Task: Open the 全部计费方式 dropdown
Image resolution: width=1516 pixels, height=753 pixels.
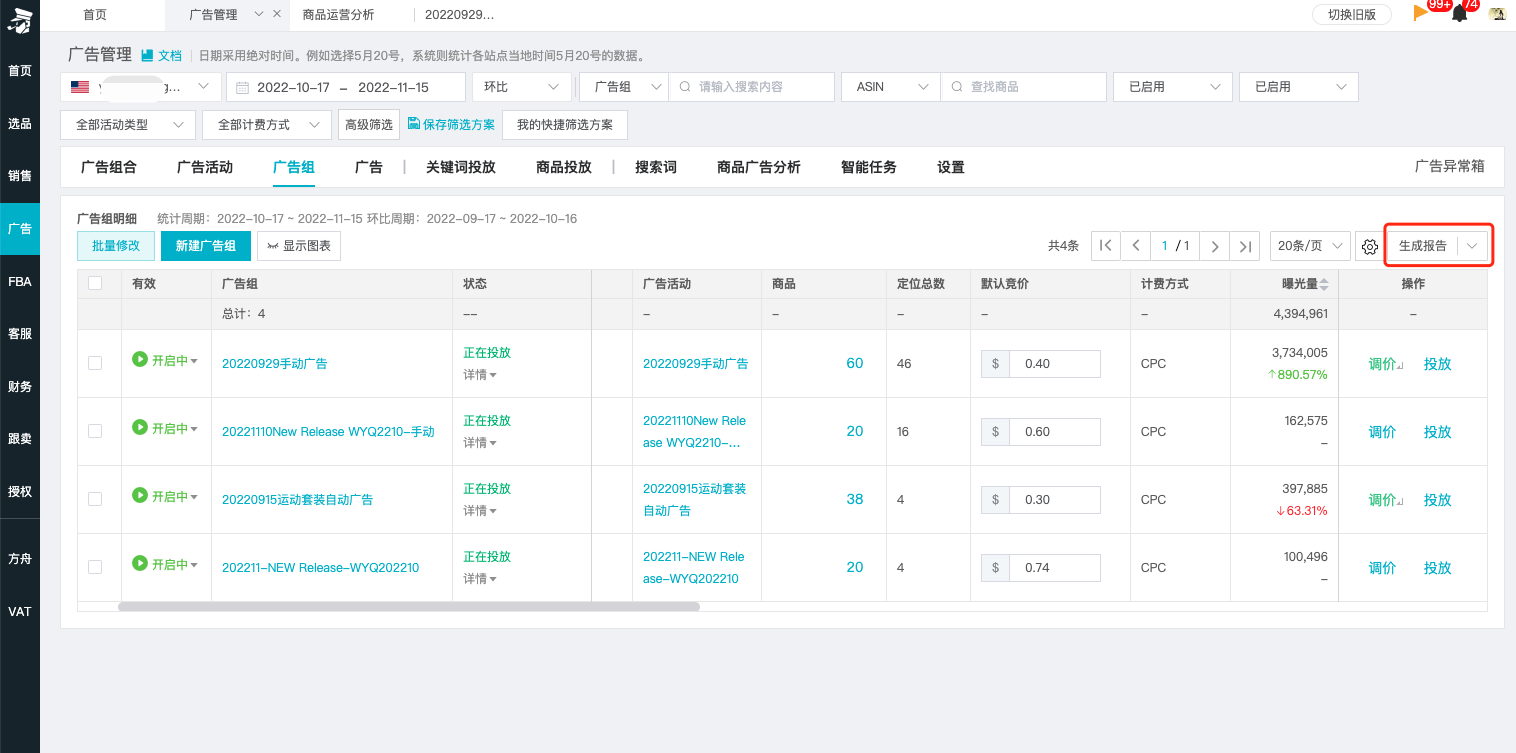Action: [x=267, y=125]
